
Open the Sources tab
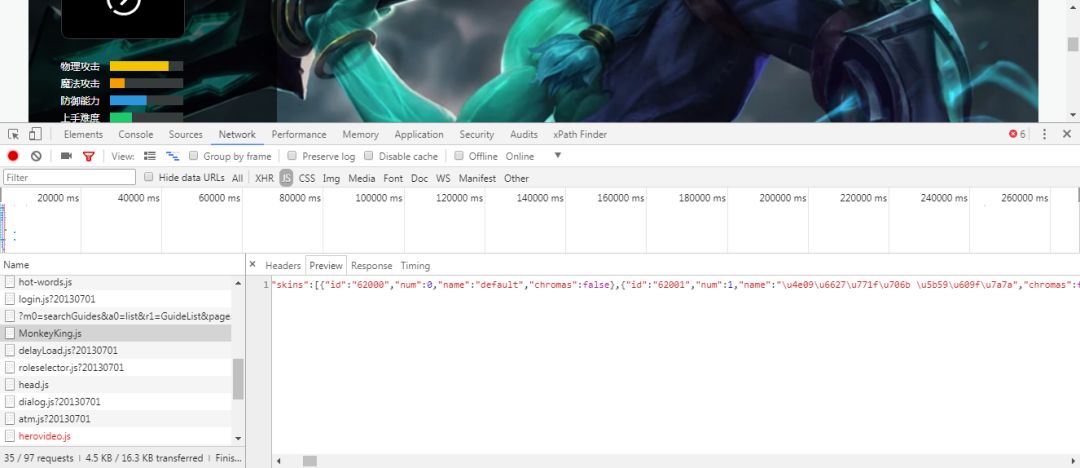[x=186, y=134]
